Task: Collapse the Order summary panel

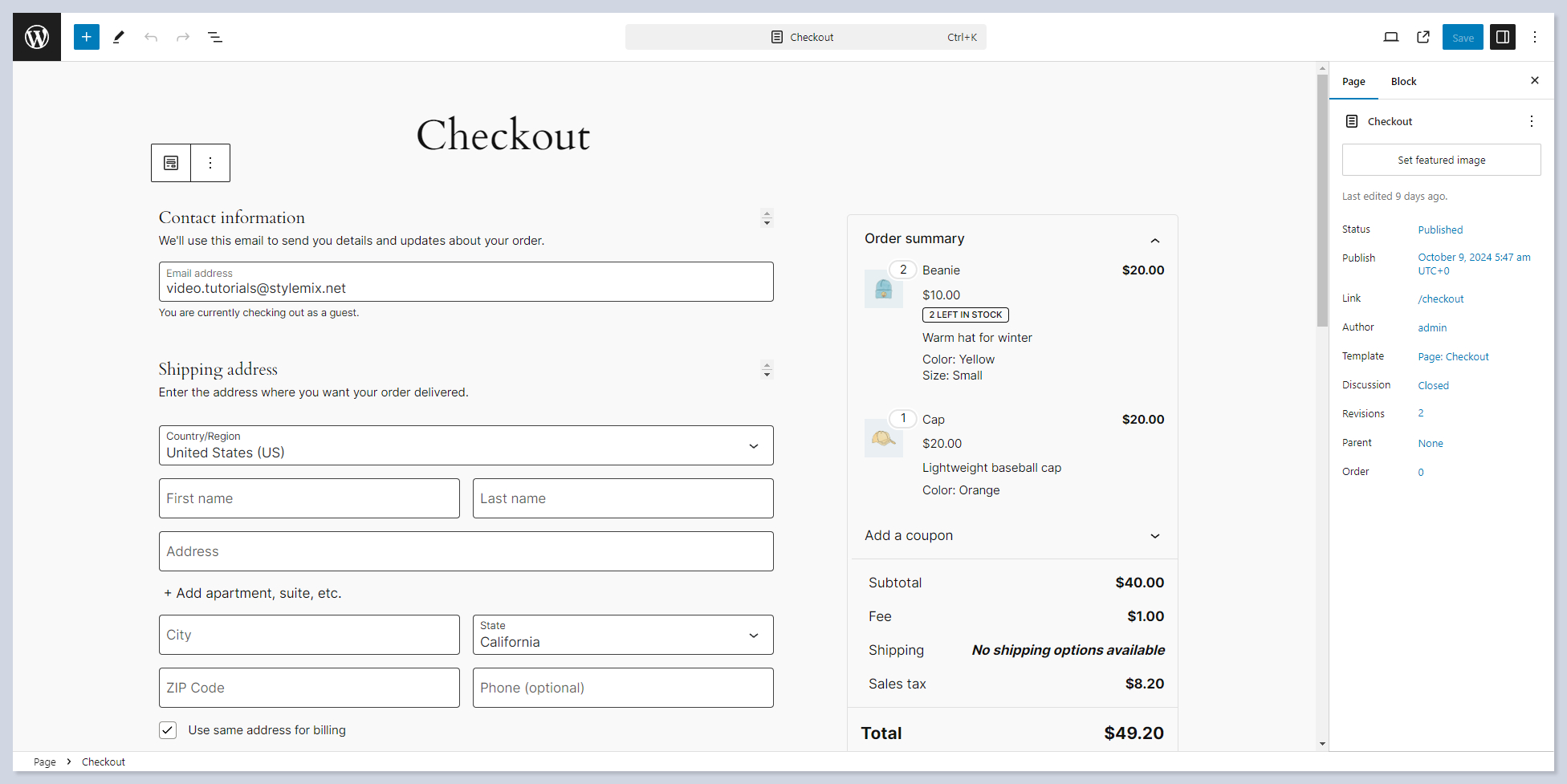Action: click(x=1154, y=240)
